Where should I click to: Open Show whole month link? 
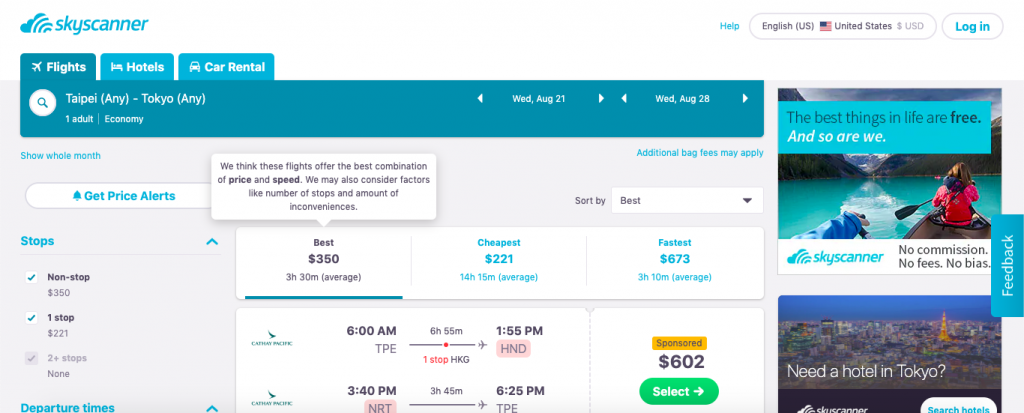(61, 156)
